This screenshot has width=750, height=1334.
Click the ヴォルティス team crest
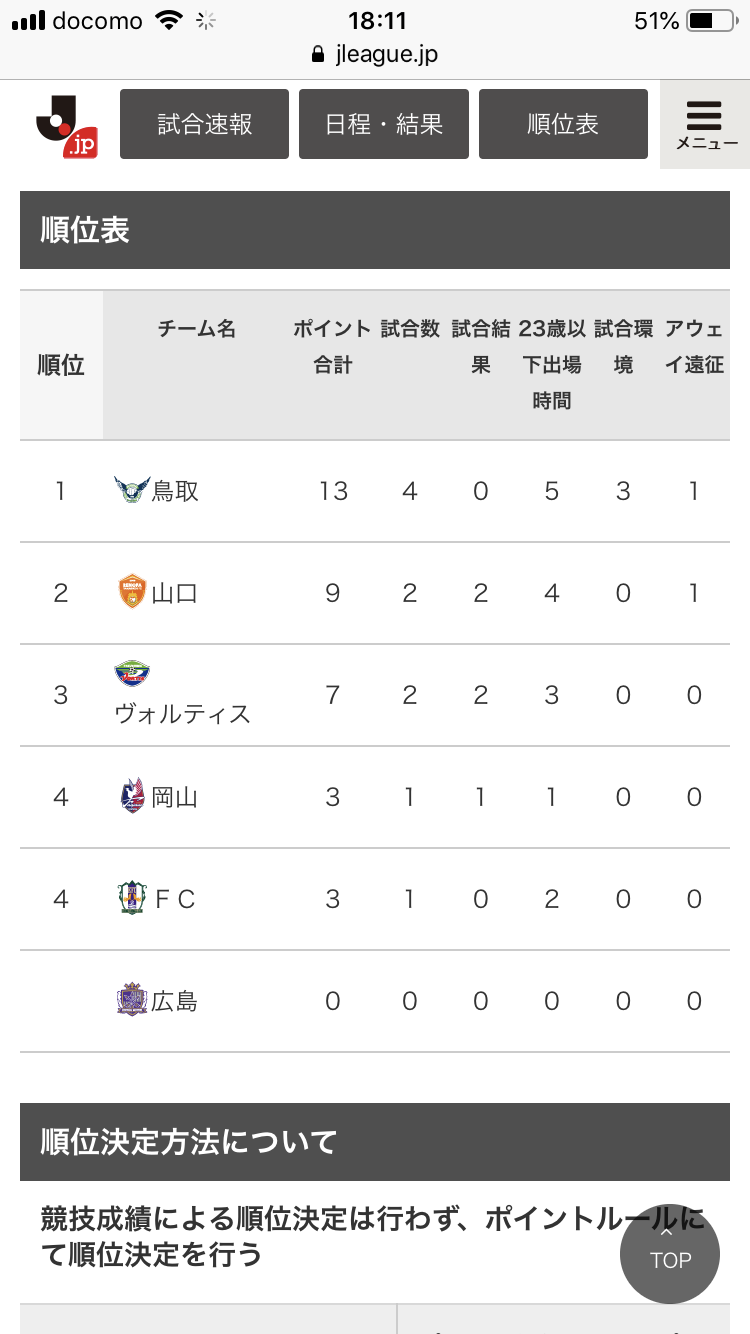[x=131, y=673]
